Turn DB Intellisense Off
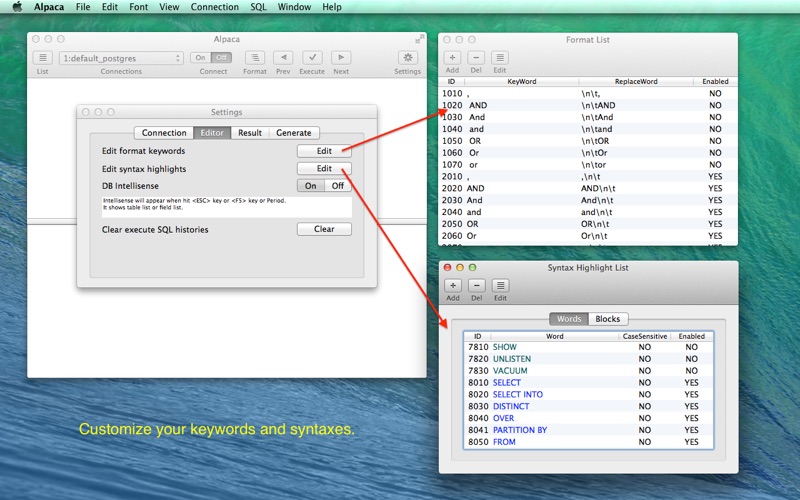Viewport: 800px width, 500px height. click(338, 186)
